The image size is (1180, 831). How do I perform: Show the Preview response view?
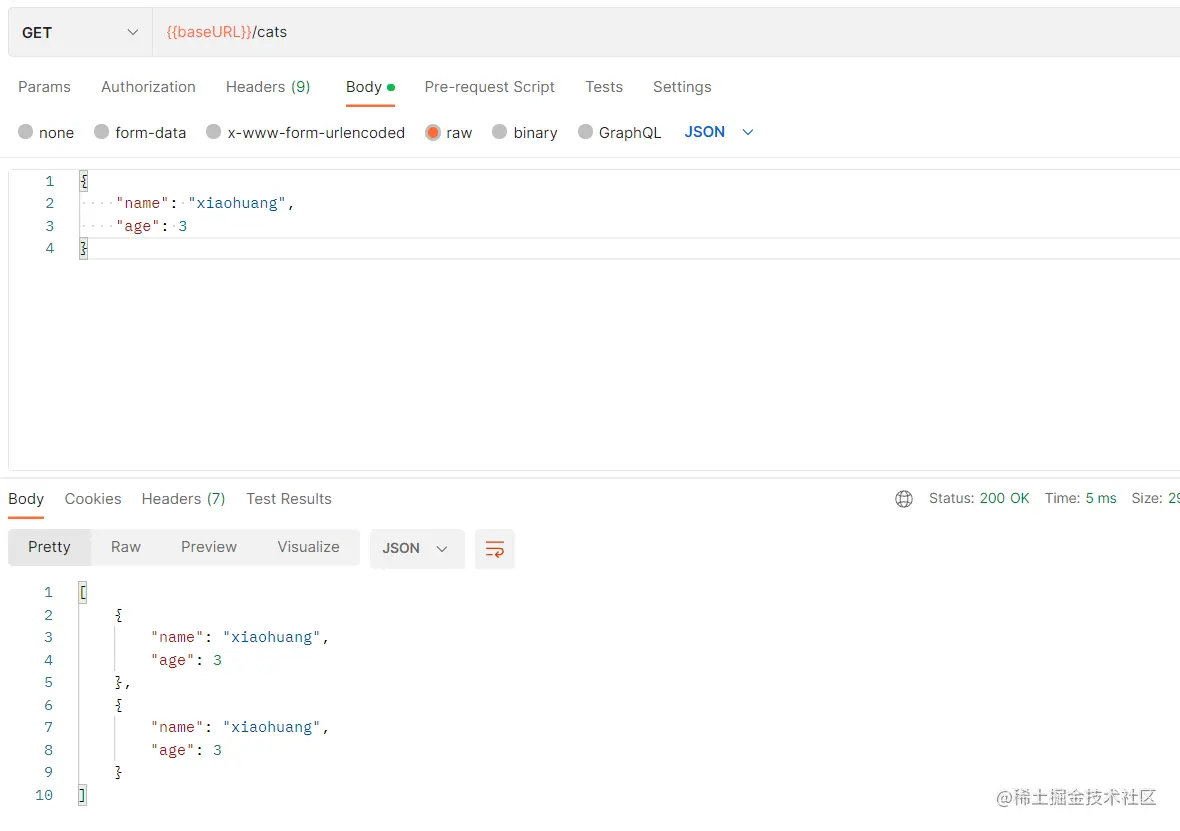[x=209, y=547]
